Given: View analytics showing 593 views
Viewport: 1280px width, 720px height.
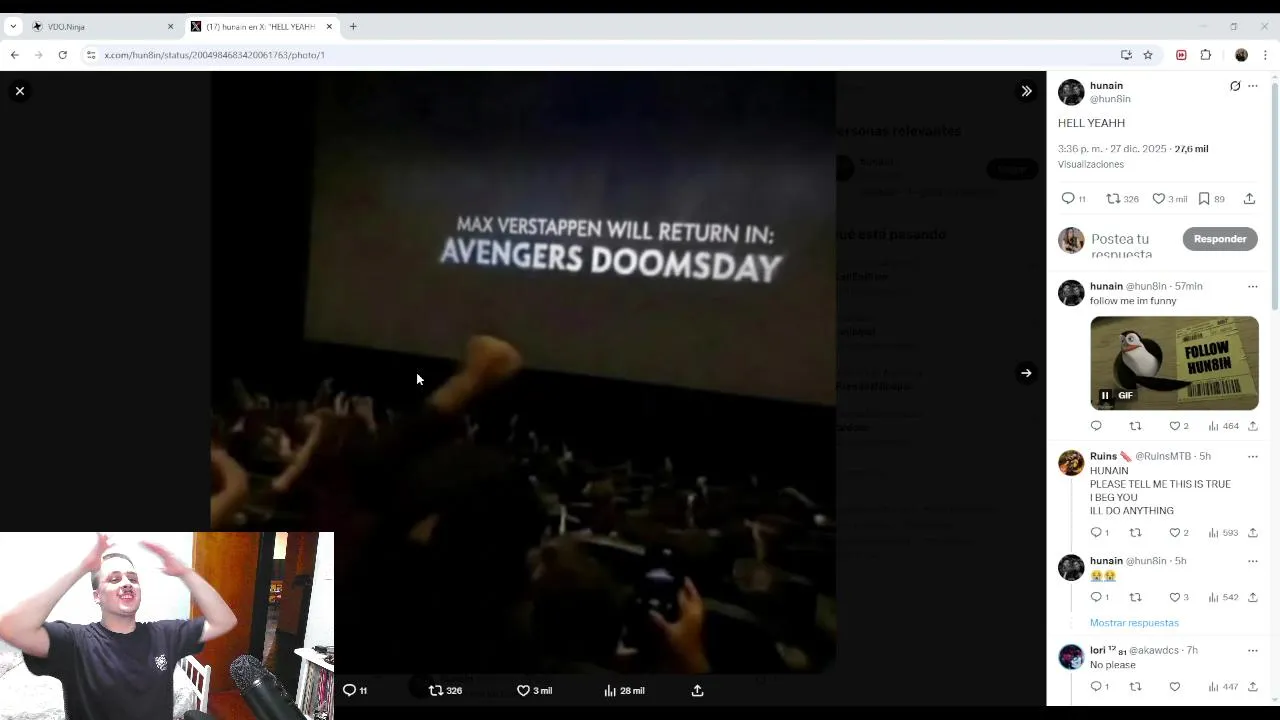Looking at the screenshot, I should 1223,533.
